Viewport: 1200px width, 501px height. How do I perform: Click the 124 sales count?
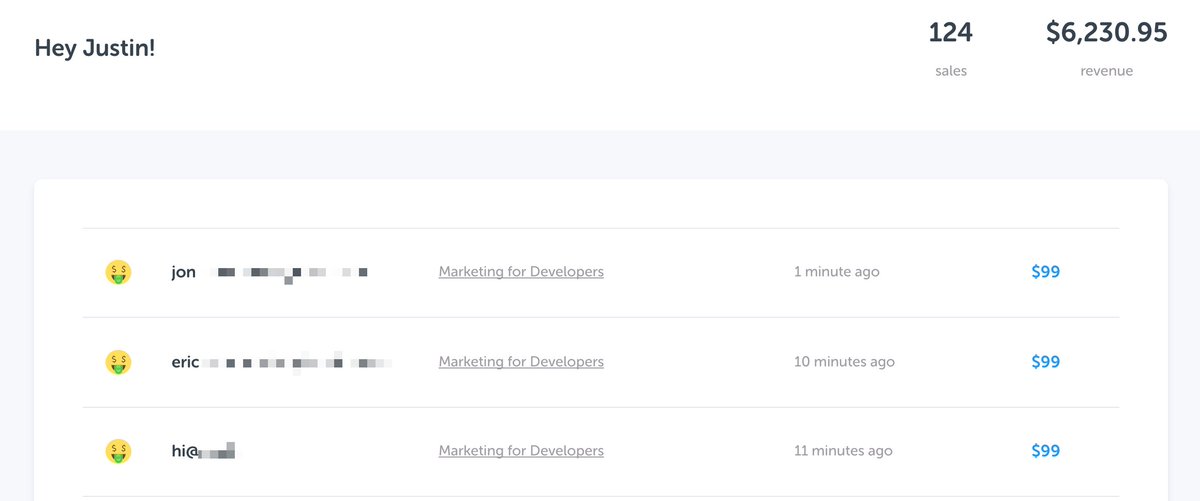[950, 33]
